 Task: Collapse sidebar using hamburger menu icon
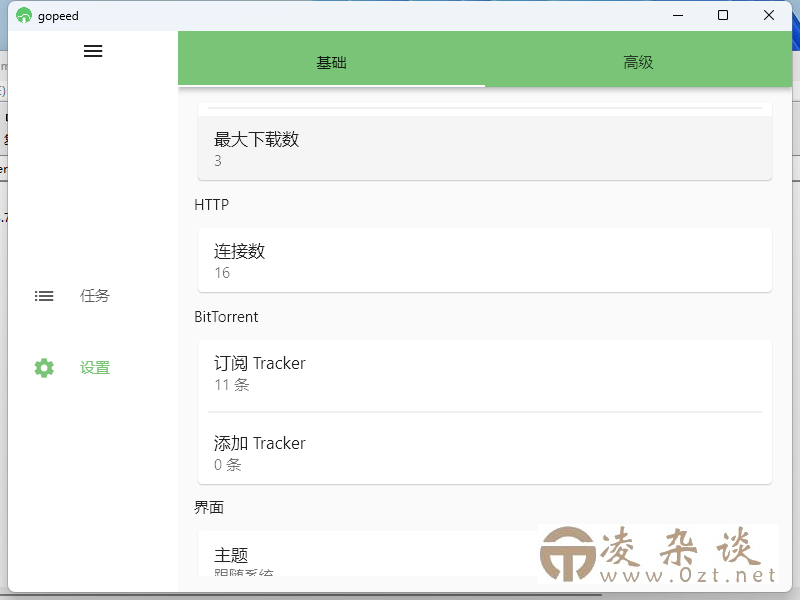tap(93, 51)
